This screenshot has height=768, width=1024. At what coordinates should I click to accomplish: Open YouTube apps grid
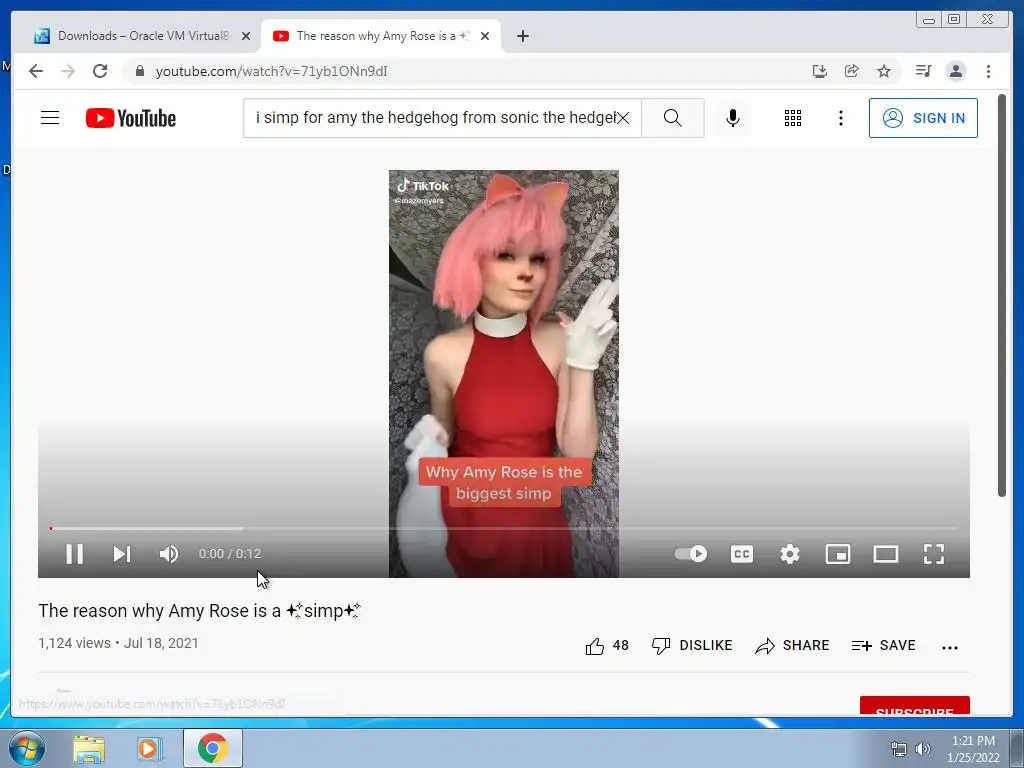(x=793, y=118)
